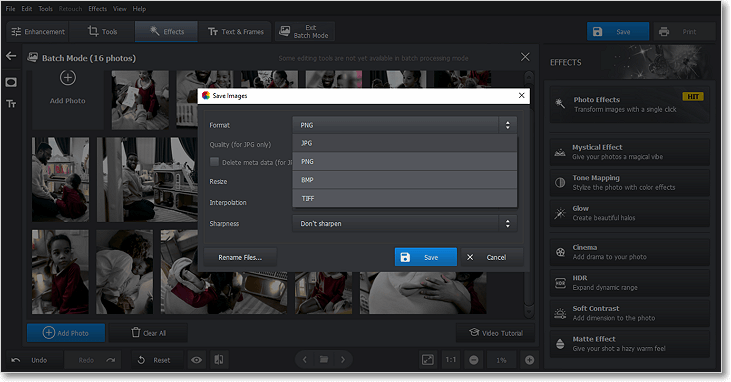Choose TIFF from format list

405,198
